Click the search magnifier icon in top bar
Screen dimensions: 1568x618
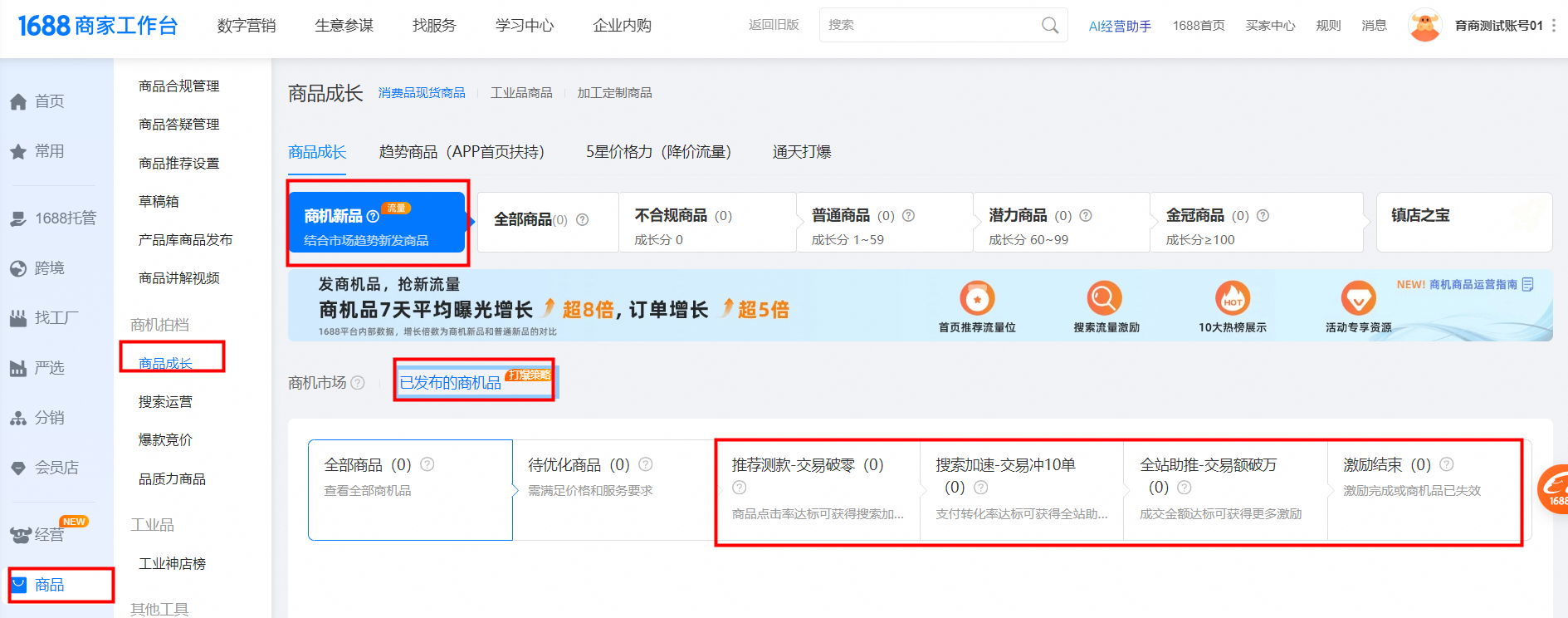pos(1049,26)
